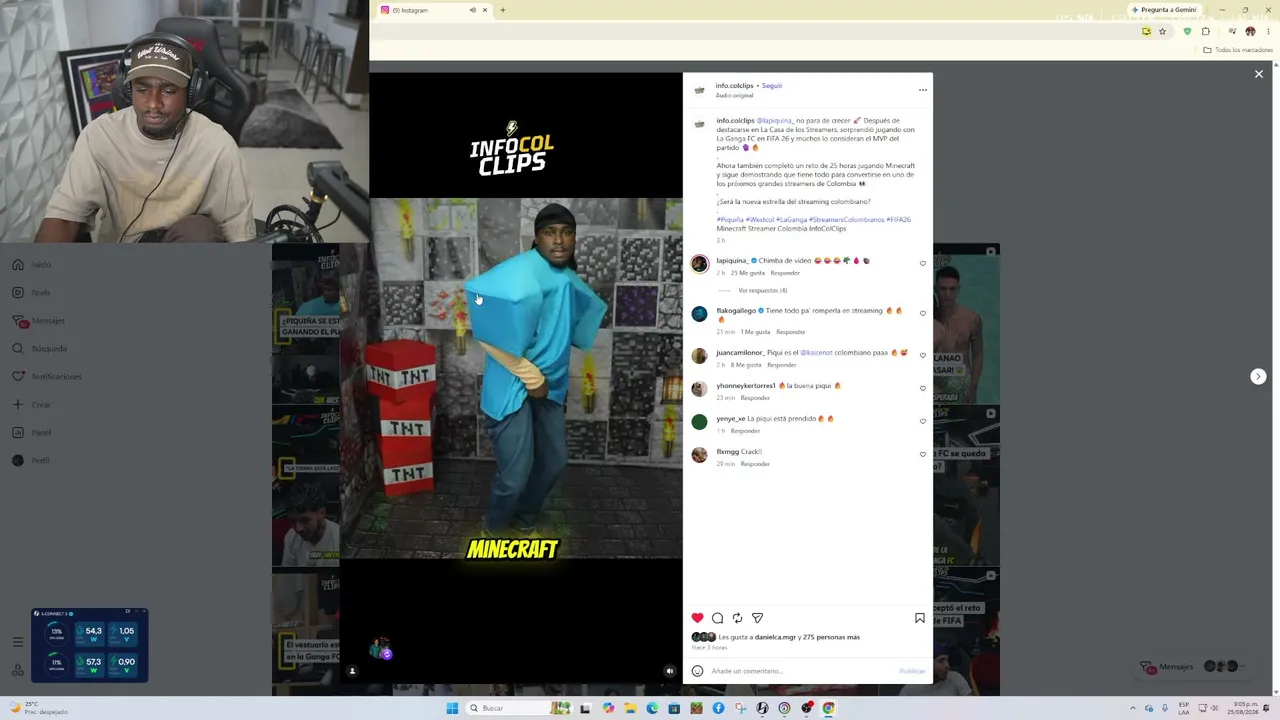Viewport: 1280px width, 720px height.
Task: Open the comment bubble icon under the post
Action: tap(717, 618)
